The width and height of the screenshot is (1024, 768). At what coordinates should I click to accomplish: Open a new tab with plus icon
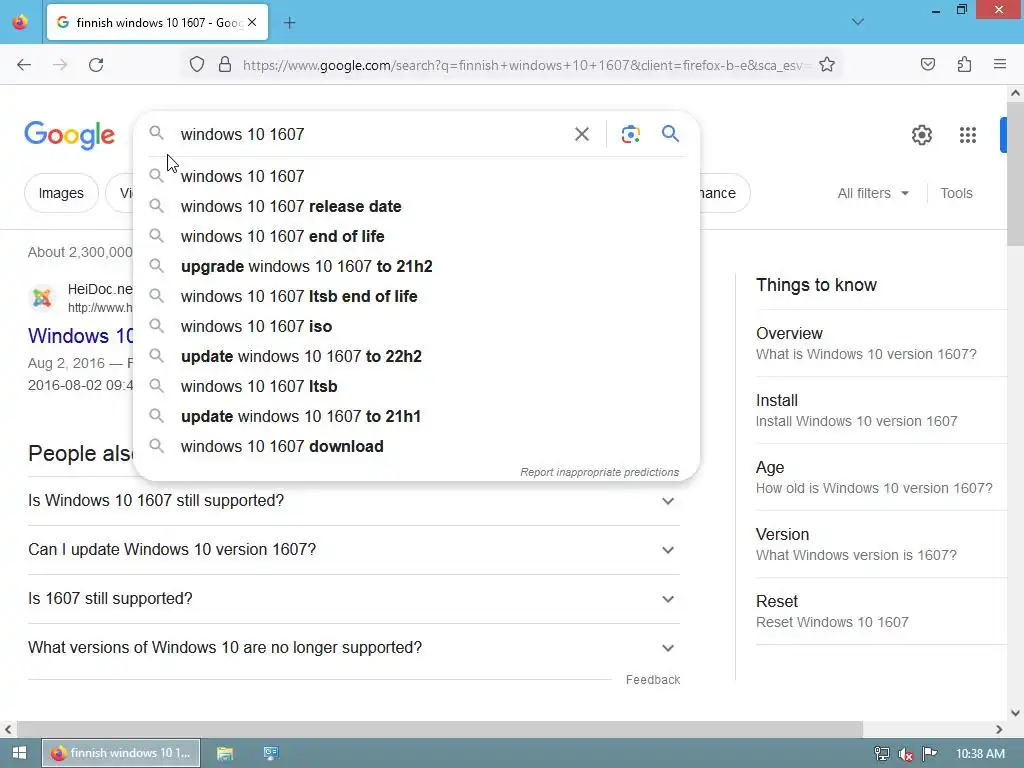[289, 23]
